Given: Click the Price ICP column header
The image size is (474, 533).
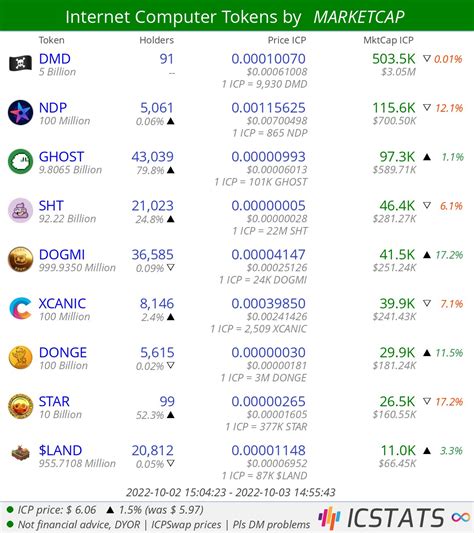Looking at the screenshot, I should (287, 40).
